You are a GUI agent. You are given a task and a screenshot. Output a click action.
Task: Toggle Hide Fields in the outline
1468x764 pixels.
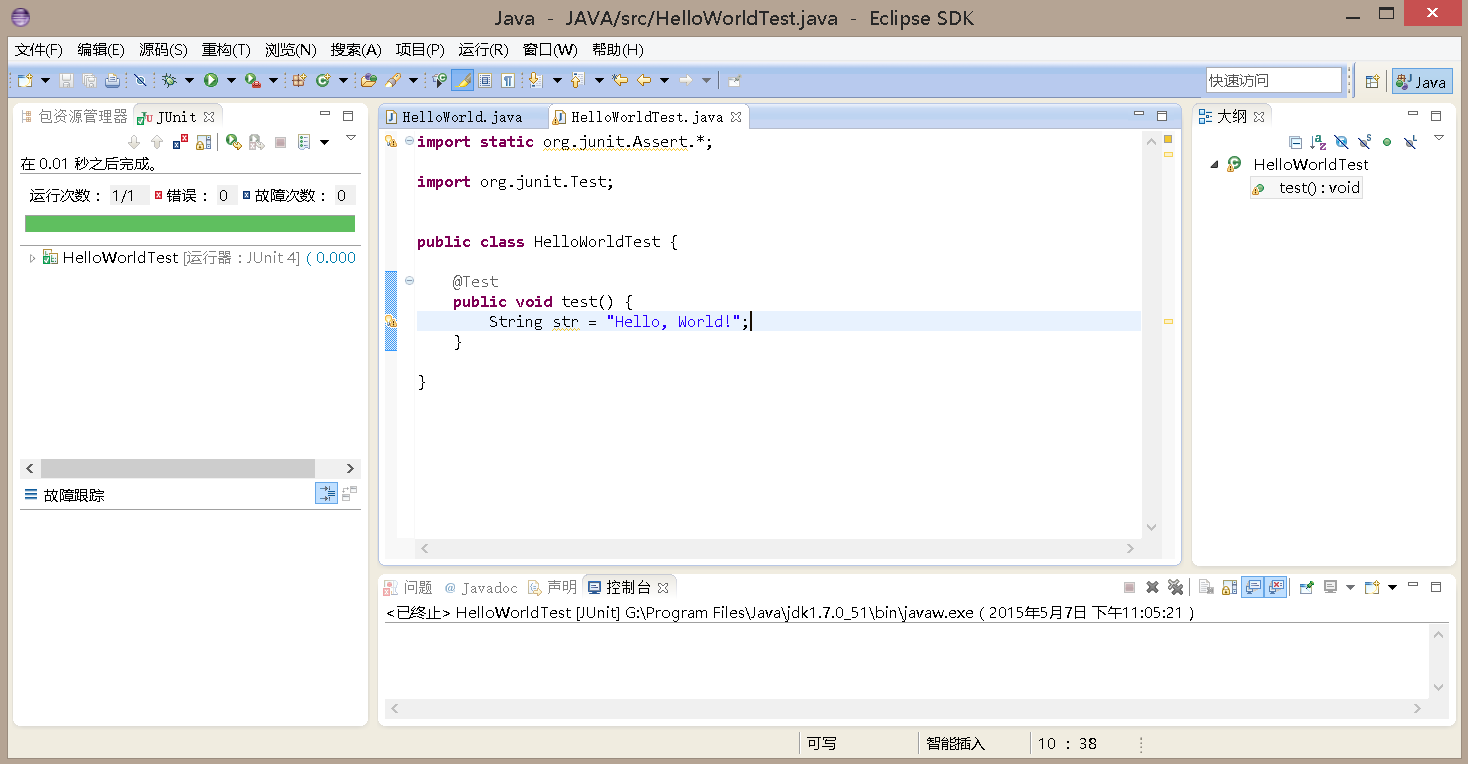pos(1341,142)
